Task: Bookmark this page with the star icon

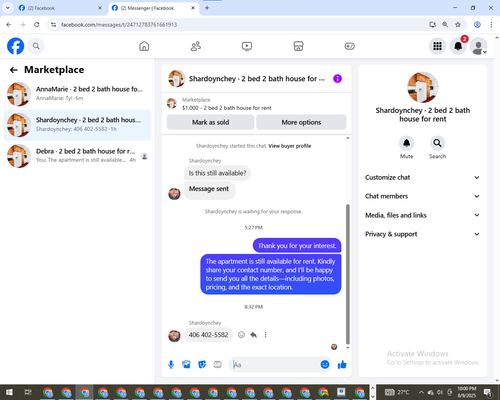Action: click(458, 25)
